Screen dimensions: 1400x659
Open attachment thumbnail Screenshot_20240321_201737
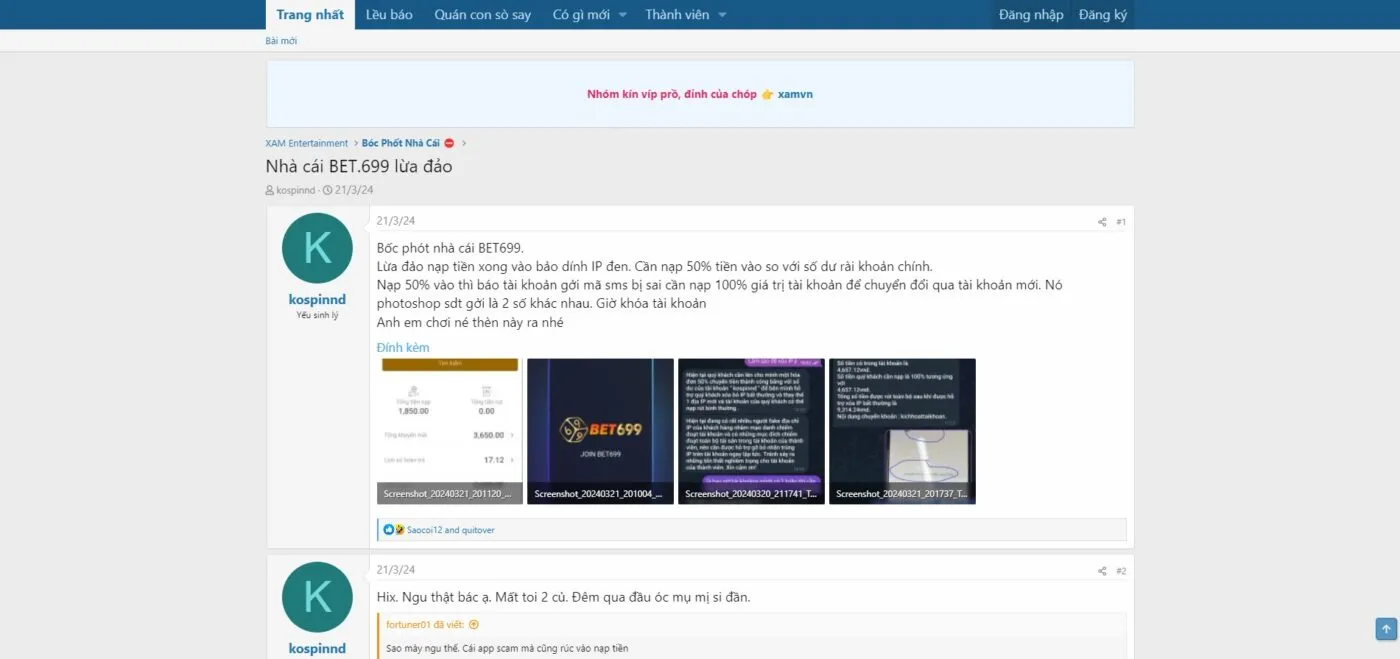click(902, 431)
